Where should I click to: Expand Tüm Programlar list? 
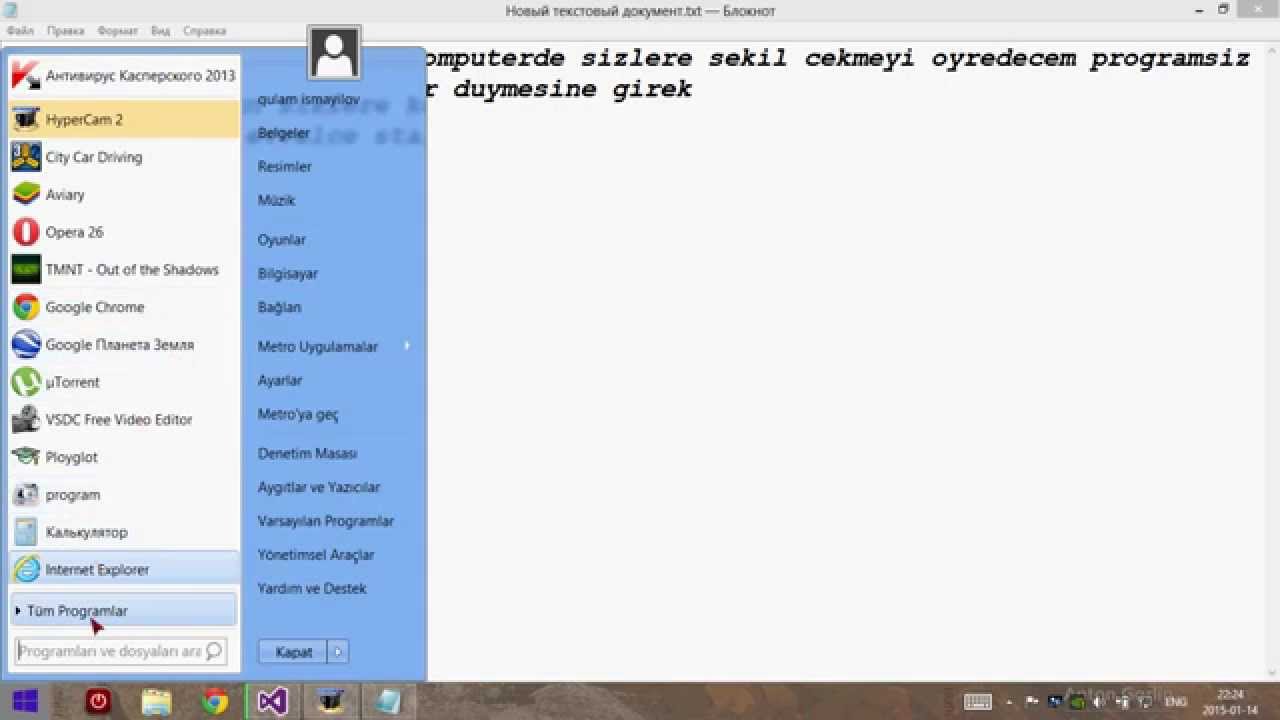click(124, 610)
